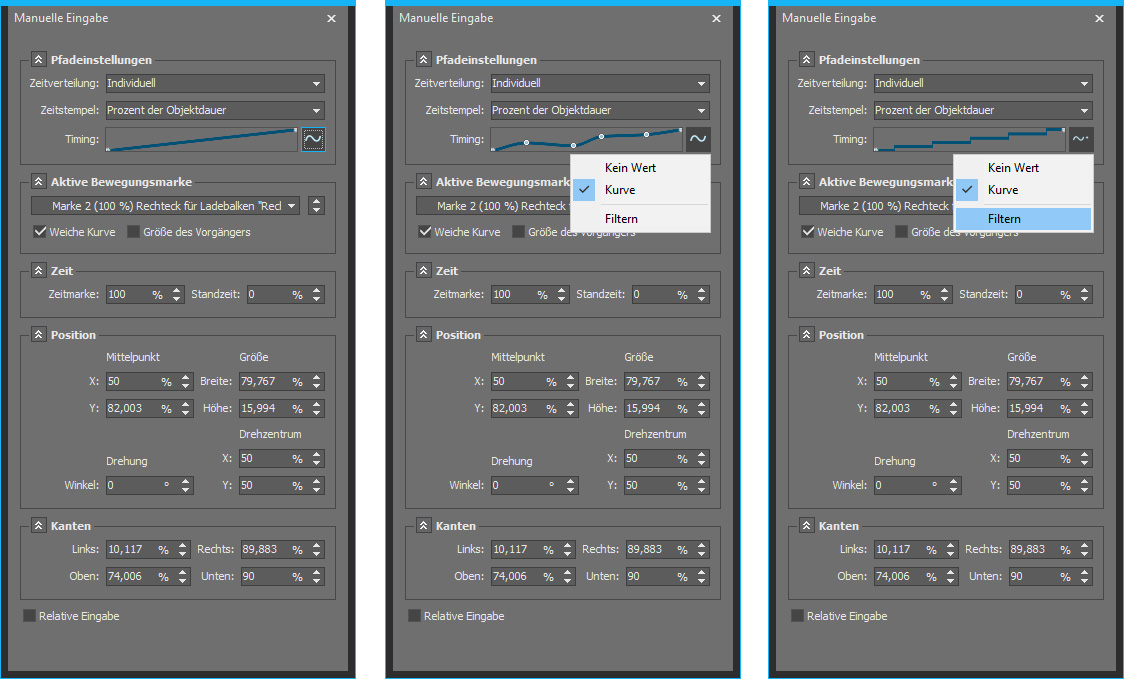Collapse Pfadeinstellungen section in the left panel
The image size is (1124, 679).
pyautogui.click(x=38, y=60)
